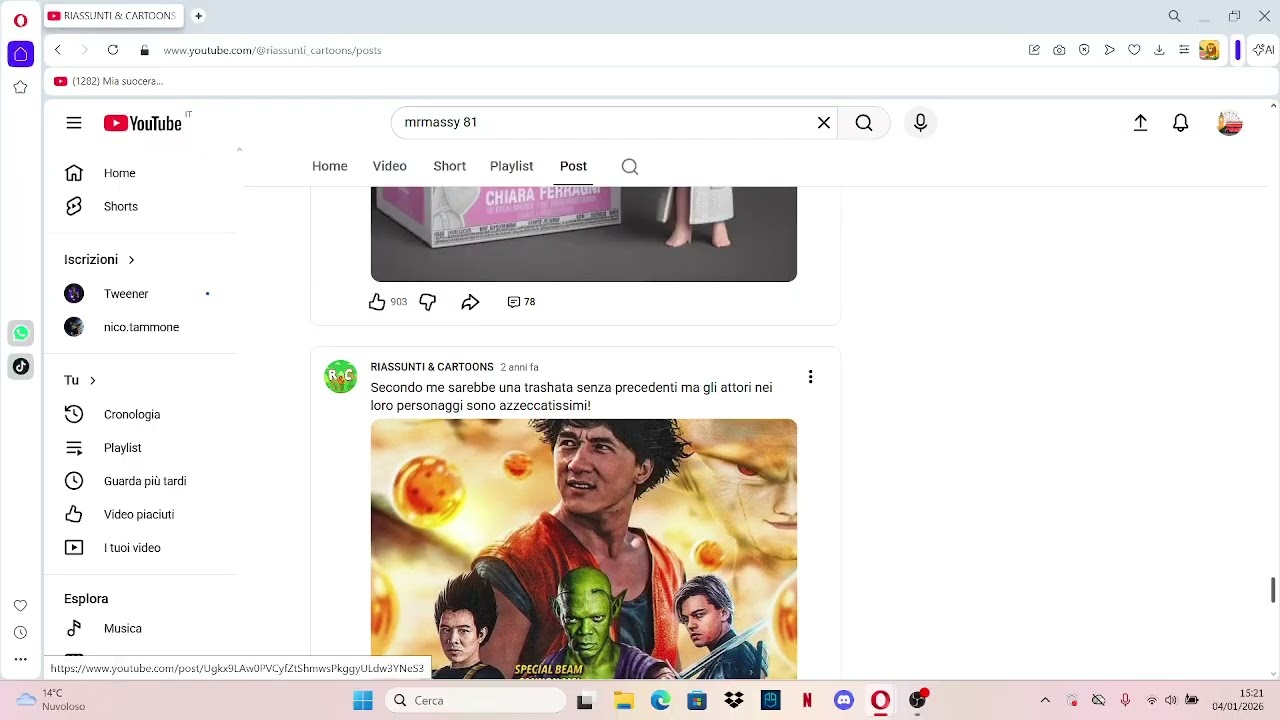This screenshot has height=720, width=1280.
Task: Go to the YouTube logo homepage
Action: point(143,123)
